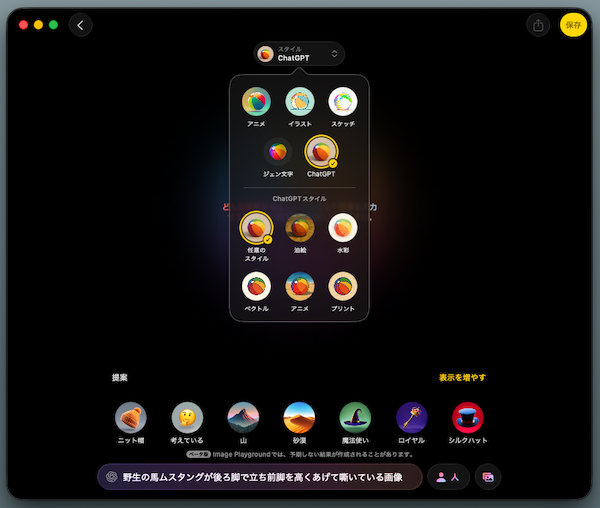Add the 魔法使い wizard hat suggestion
The image size is (600, 508).
[x=355, y=418]
